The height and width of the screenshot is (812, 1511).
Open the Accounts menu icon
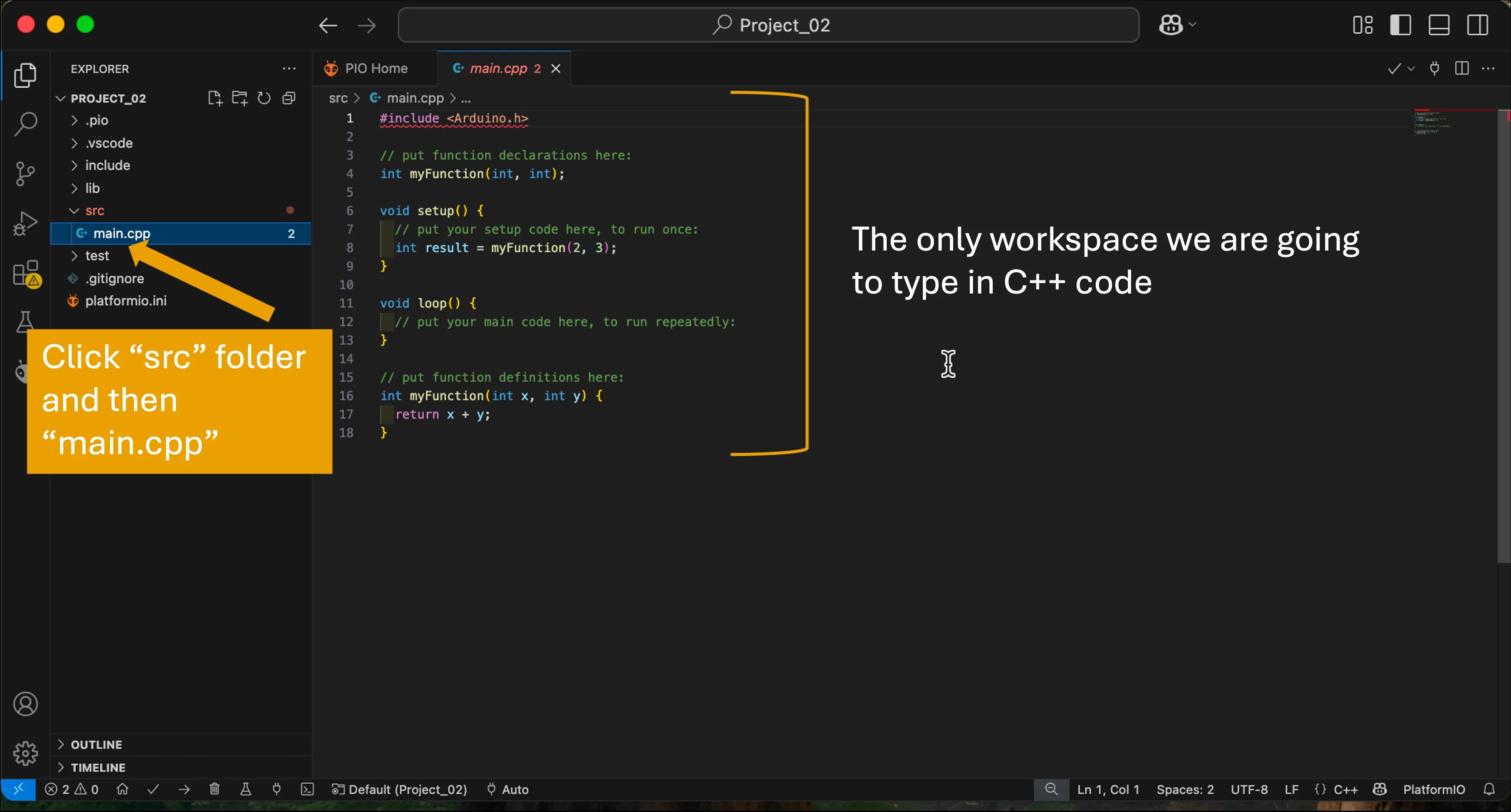25,704
